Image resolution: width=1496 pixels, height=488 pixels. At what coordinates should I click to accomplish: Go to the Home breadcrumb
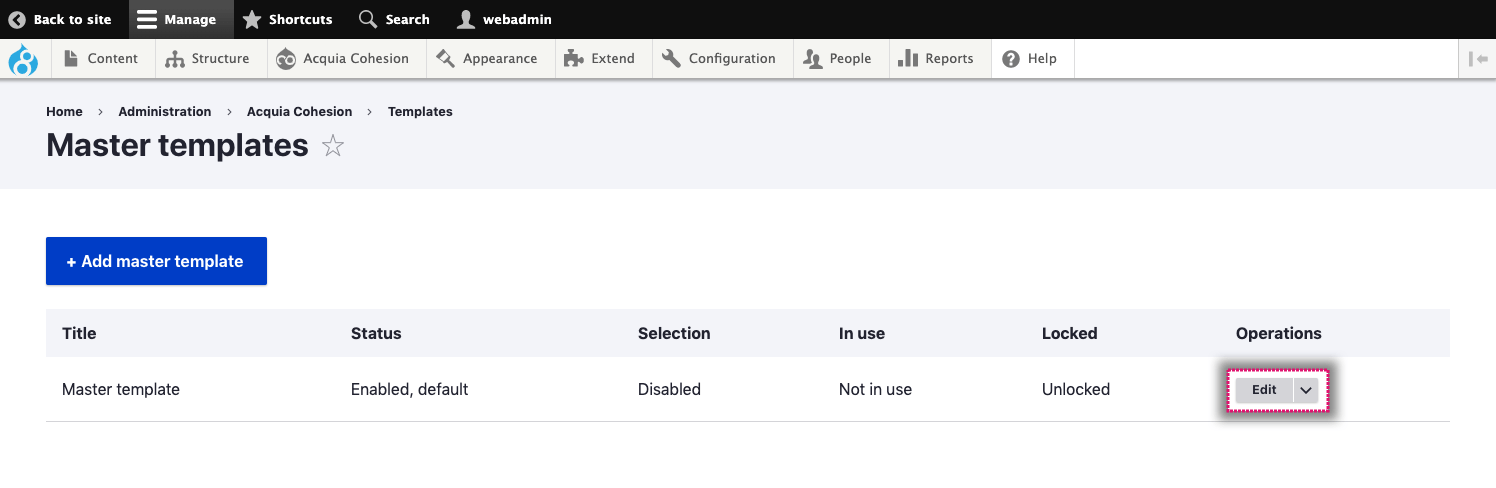coord(64,112)
